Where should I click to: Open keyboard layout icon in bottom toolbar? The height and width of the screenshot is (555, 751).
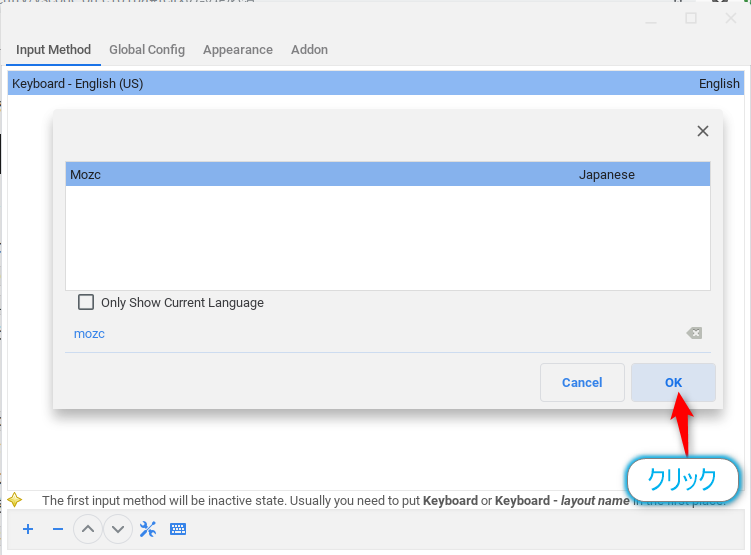[178, 529]
